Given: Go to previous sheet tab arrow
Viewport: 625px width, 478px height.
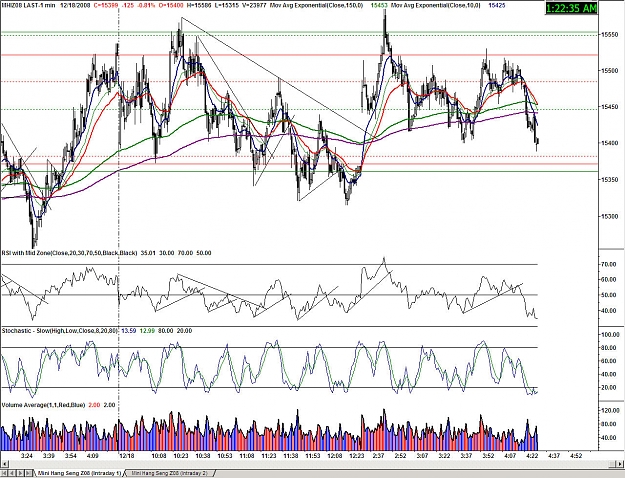Looking at the screenshot, I should (x=12, y=473).
